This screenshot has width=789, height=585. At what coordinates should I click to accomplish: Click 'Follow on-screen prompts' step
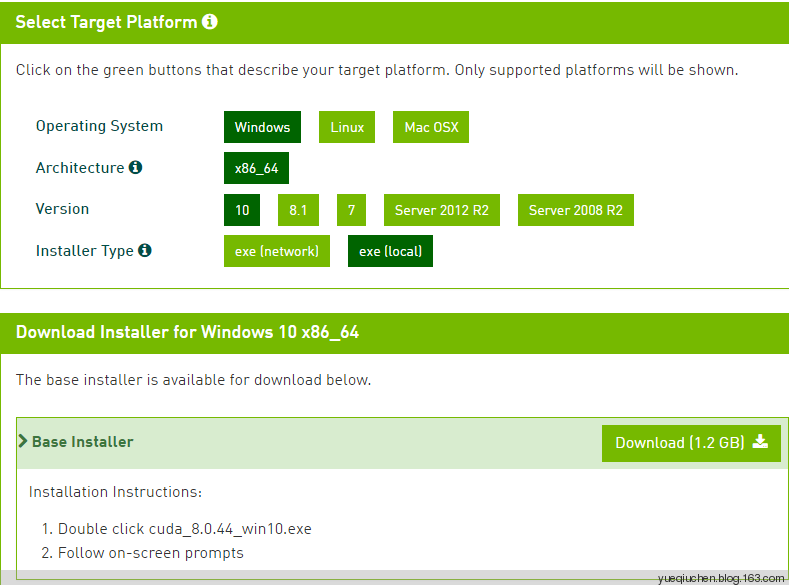[150, 553]
